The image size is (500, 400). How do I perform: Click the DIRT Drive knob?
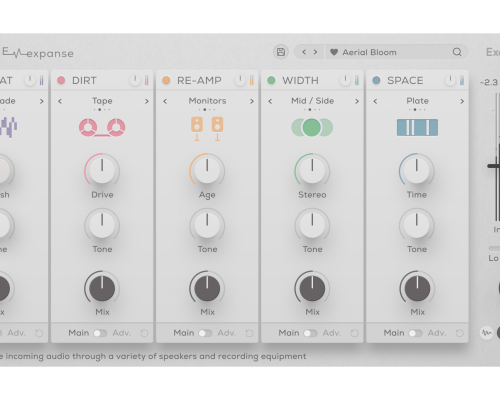(x=102, y=170)
